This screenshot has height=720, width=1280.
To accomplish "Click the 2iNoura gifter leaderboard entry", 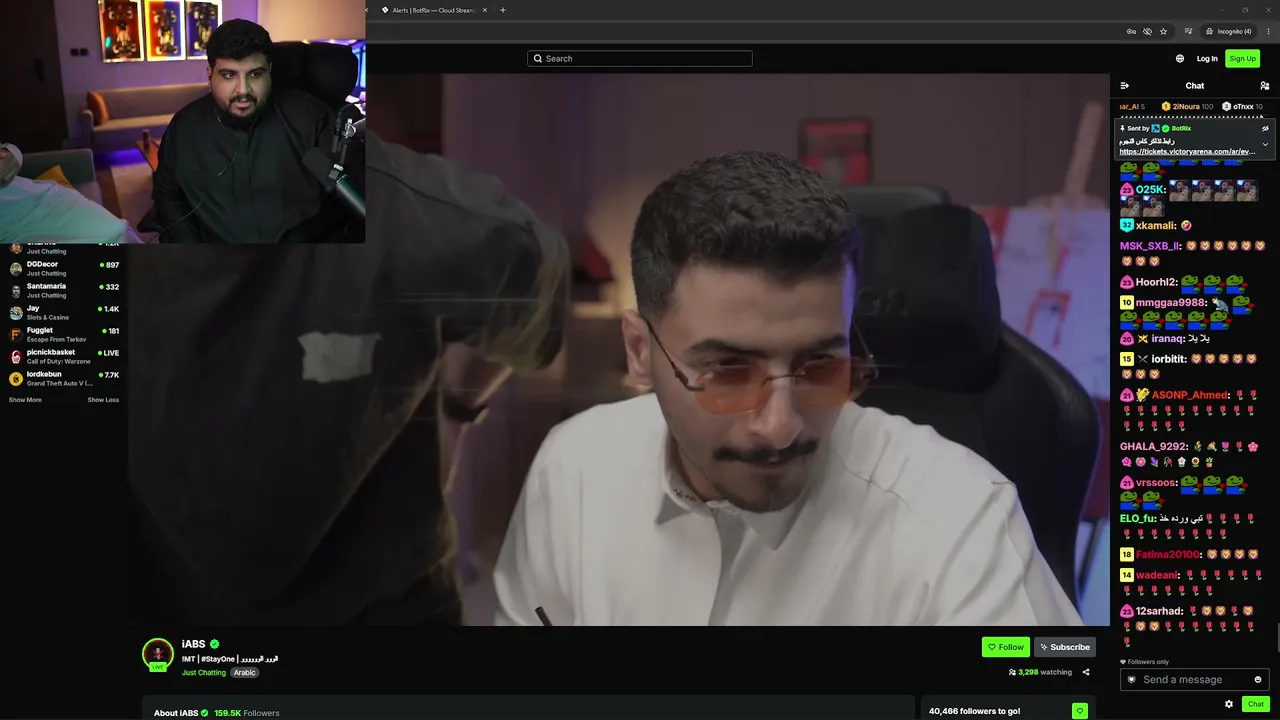I will coord(1187,107).
